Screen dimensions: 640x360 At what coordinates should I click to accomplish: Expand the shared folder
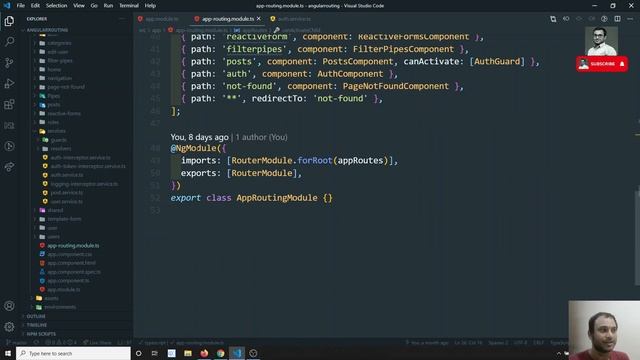56,210
